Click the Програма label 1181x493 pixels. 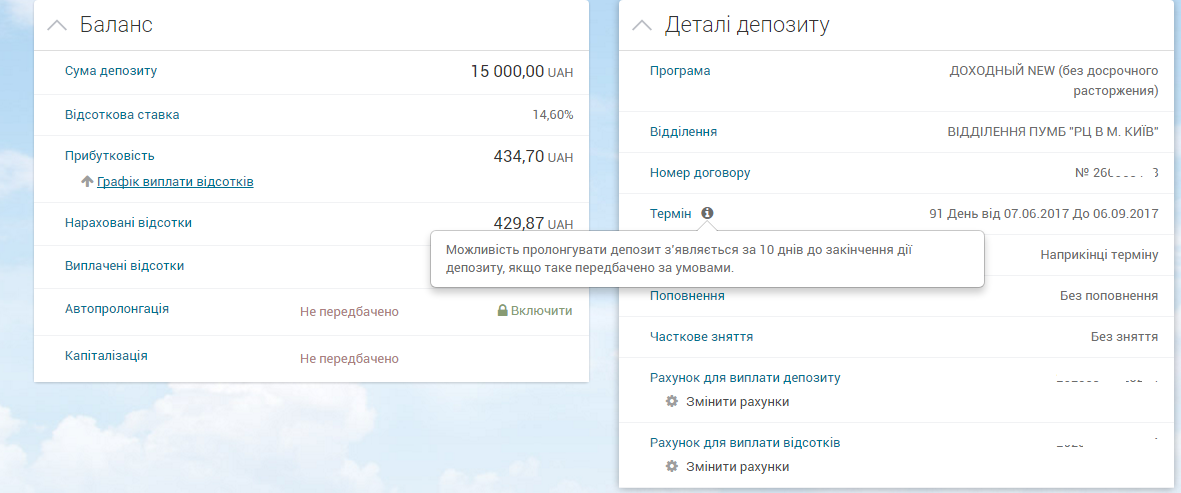pos(680,71)
